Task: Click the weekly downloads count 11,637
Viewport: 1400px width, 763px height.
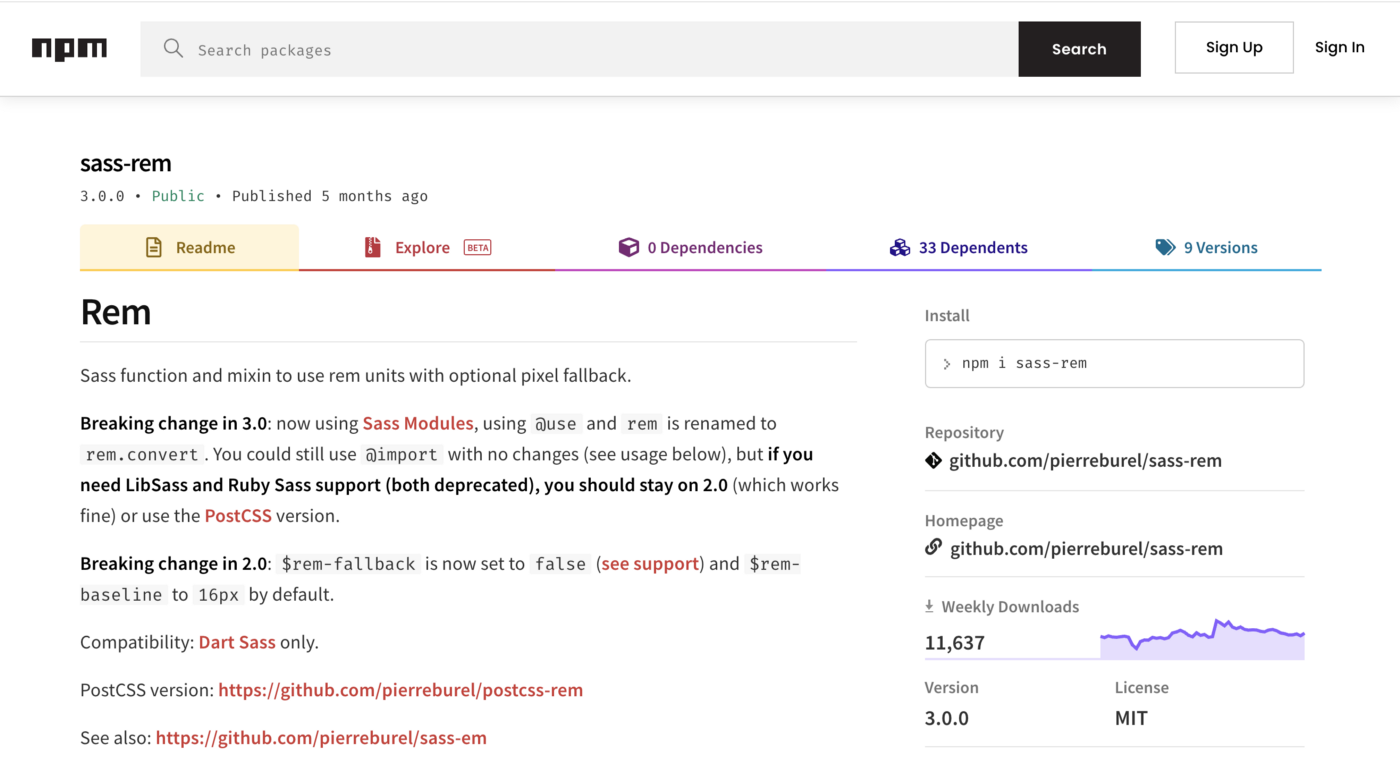Action: (955, 643)
